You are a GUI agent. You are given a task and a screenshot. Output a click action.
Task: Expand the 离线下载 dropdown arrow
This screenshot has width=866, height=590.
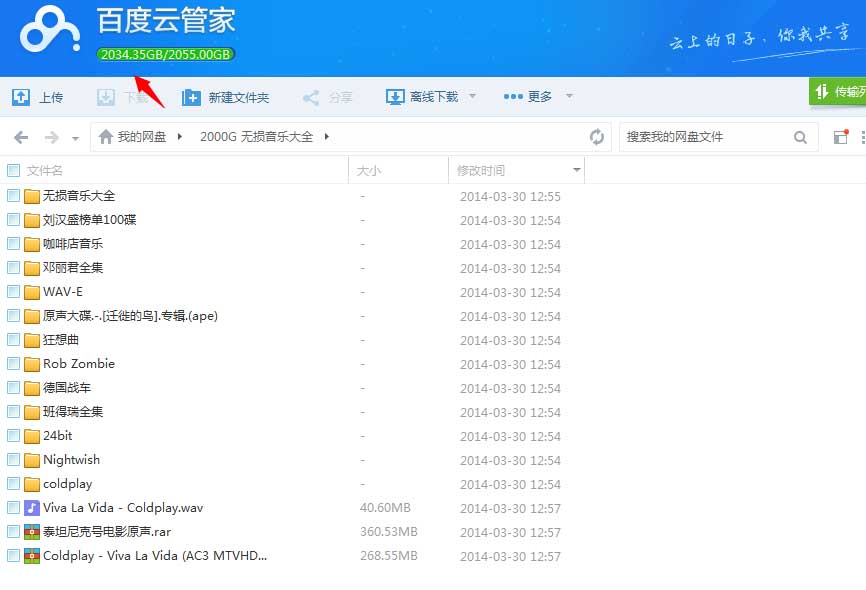[x=473, y=97]
